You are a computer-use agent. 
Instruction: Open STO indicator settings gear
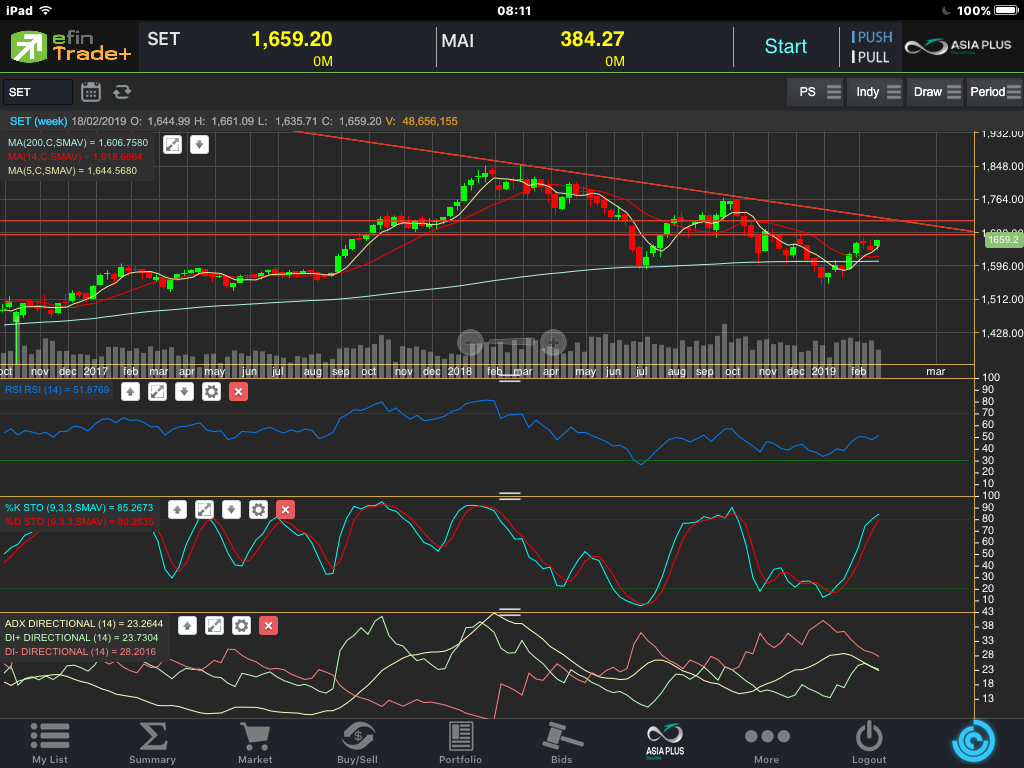[x=258, y=510]
